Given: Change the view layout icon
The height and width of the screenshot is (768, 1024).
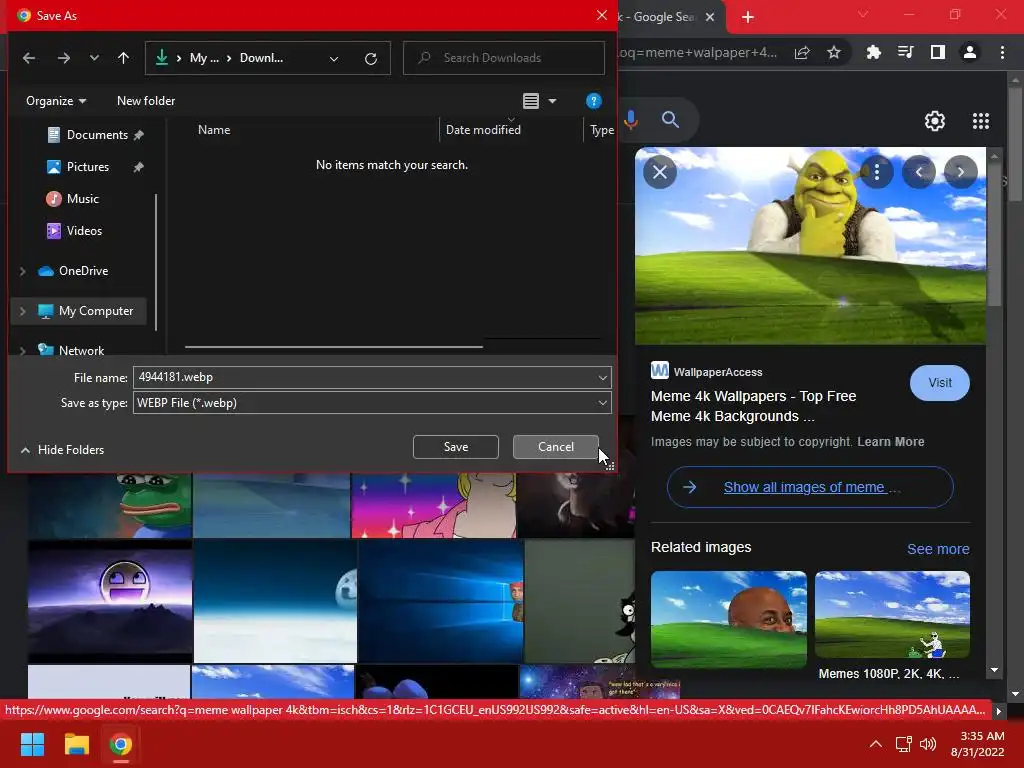Looking at the screenshot, I should point(531,101).
